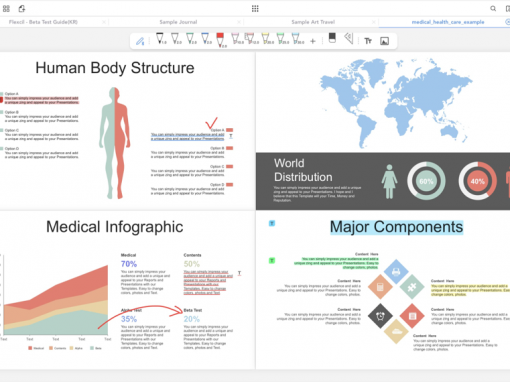Insert an image with picture tool
Viewport: 510px width, 382px height.
coord(384,41)
